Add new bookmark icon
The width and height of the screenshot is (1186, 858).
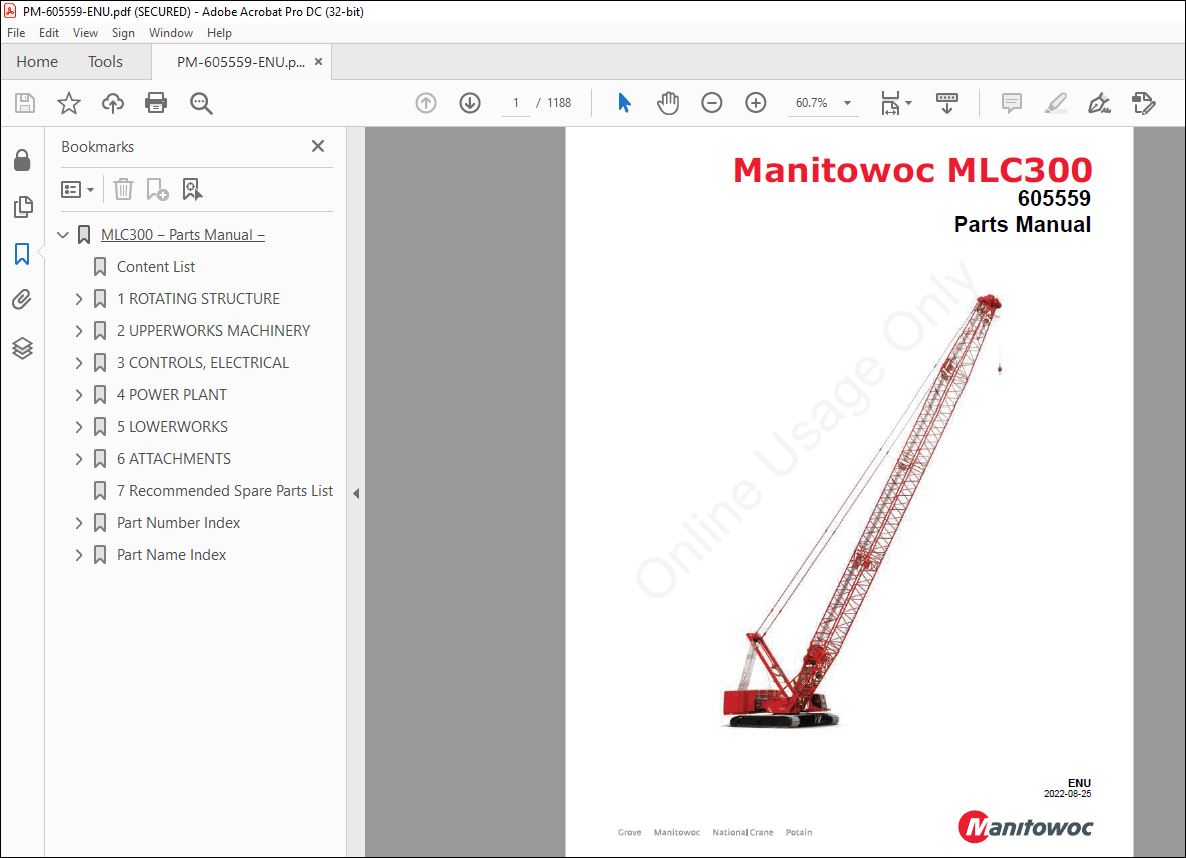157,189
